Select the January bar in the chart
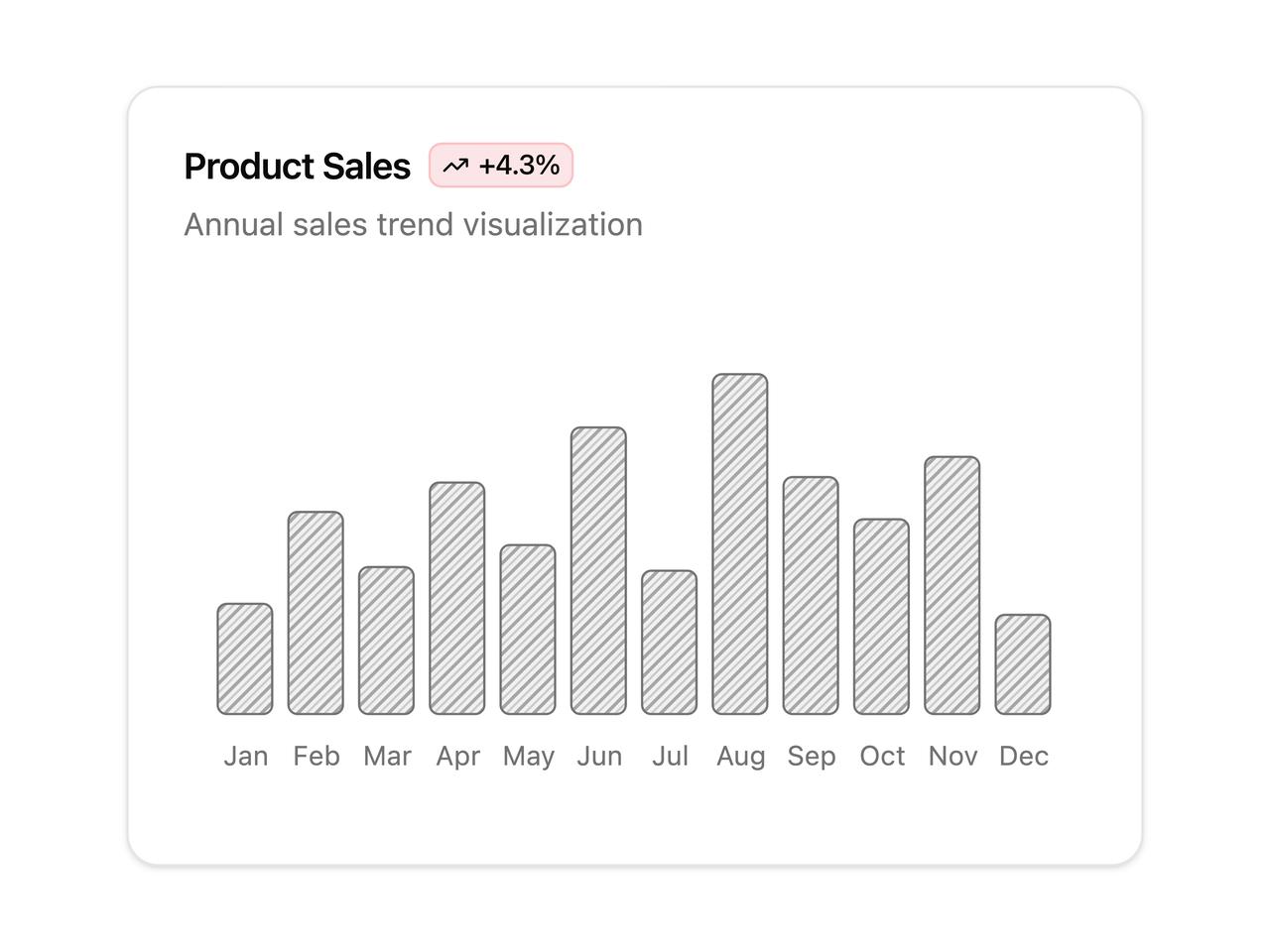Viewport: 1270px width, 952px height. pos(245,658)
